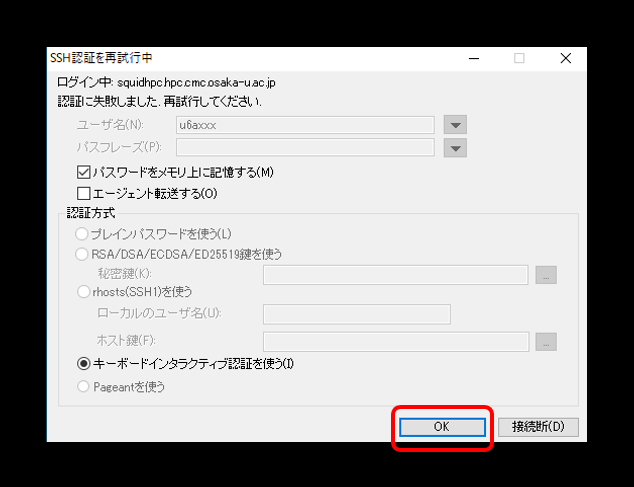This screenshot has height=487, width=634.
Task: Click the 秘密鍵 file path field
Action: [395, 275]
